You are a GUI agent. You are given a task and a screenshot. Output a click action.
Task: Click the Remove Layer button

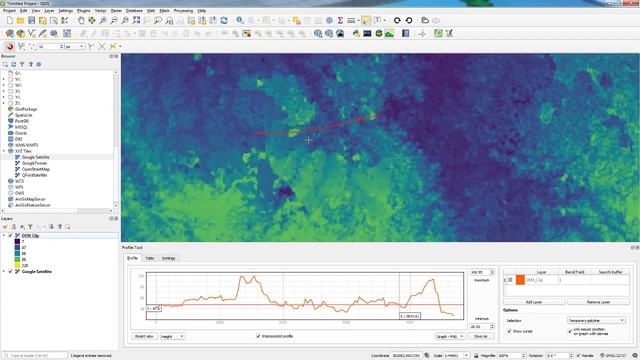598,302
